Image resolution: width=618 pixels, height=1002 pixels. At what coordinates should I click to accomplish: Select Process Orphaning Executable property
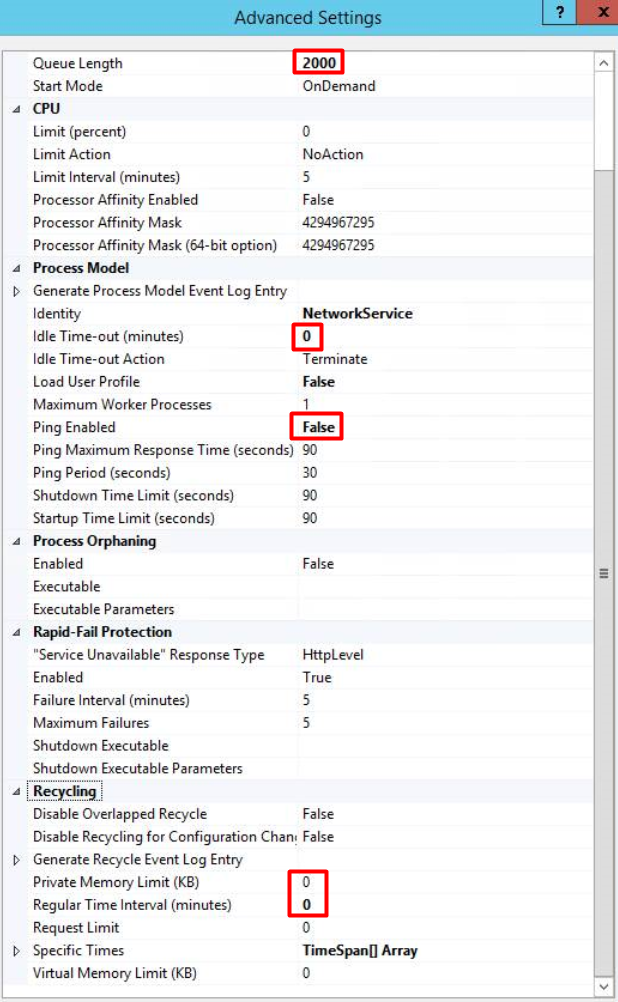click(66, 587)
